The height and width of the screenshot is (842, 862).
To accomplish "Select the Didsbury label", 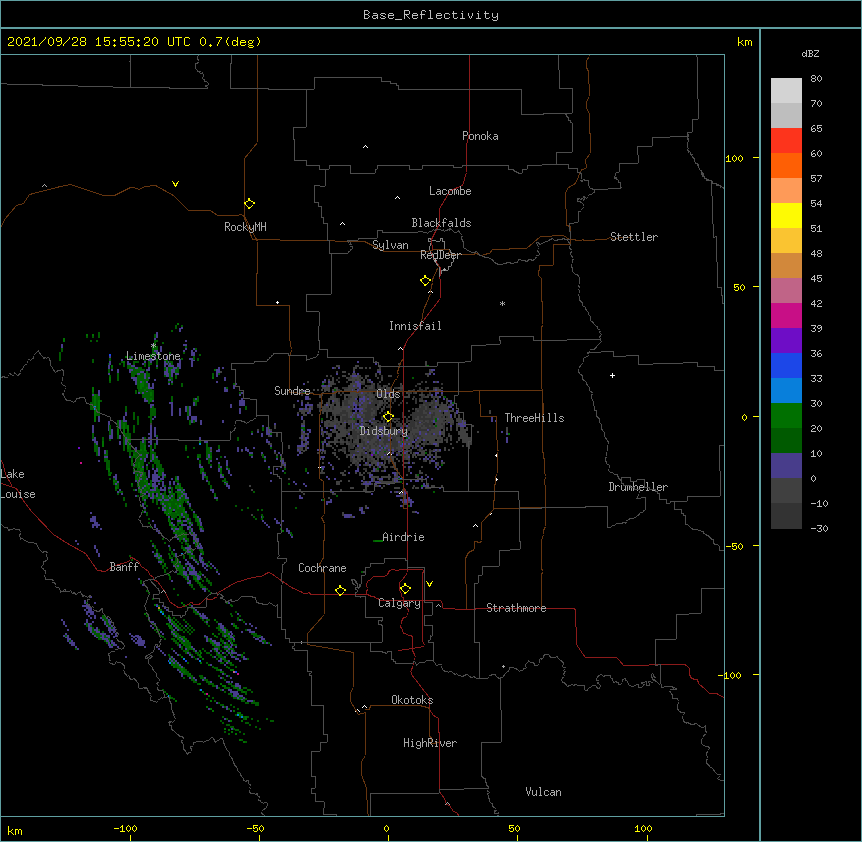I will (384, 431).
